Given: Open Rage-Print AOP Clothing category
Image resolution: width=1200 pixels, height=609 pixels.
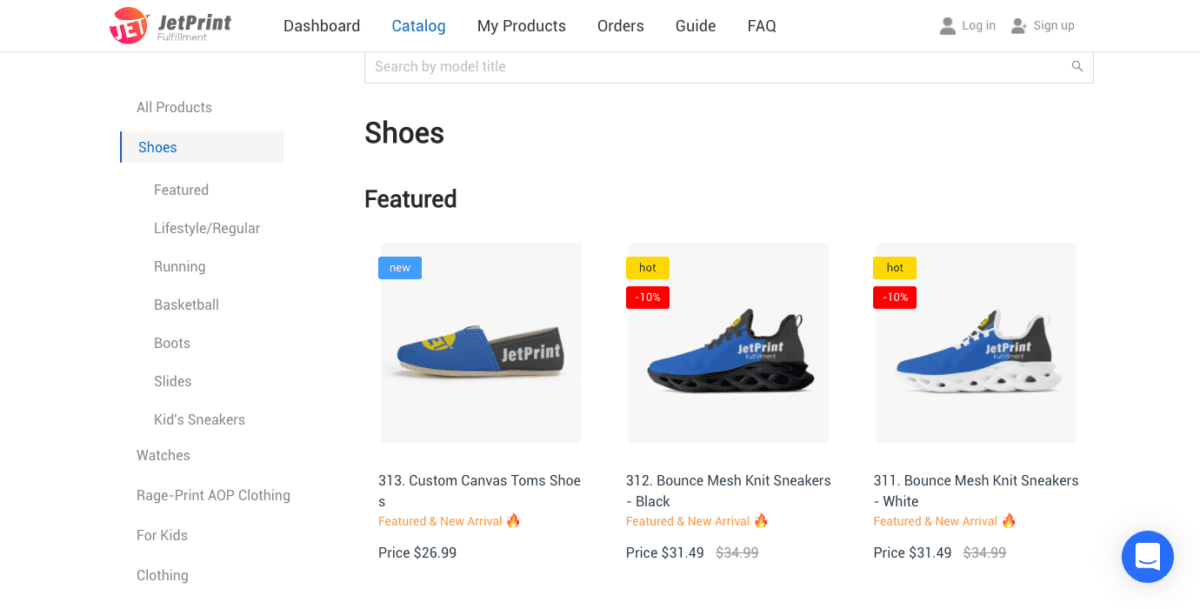Looking at the screenshot, I should click(x=213, y=495).
